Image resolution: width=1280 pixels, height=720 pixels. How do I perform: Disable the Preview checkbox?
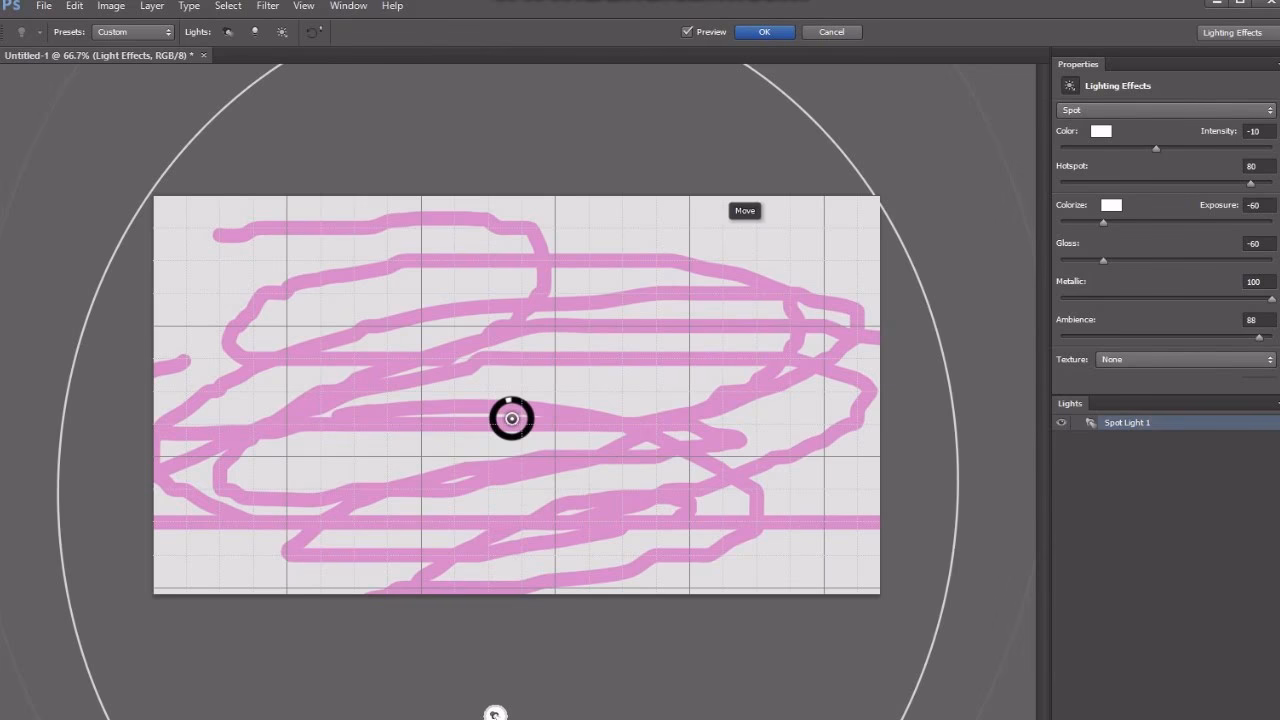[686, 31]
